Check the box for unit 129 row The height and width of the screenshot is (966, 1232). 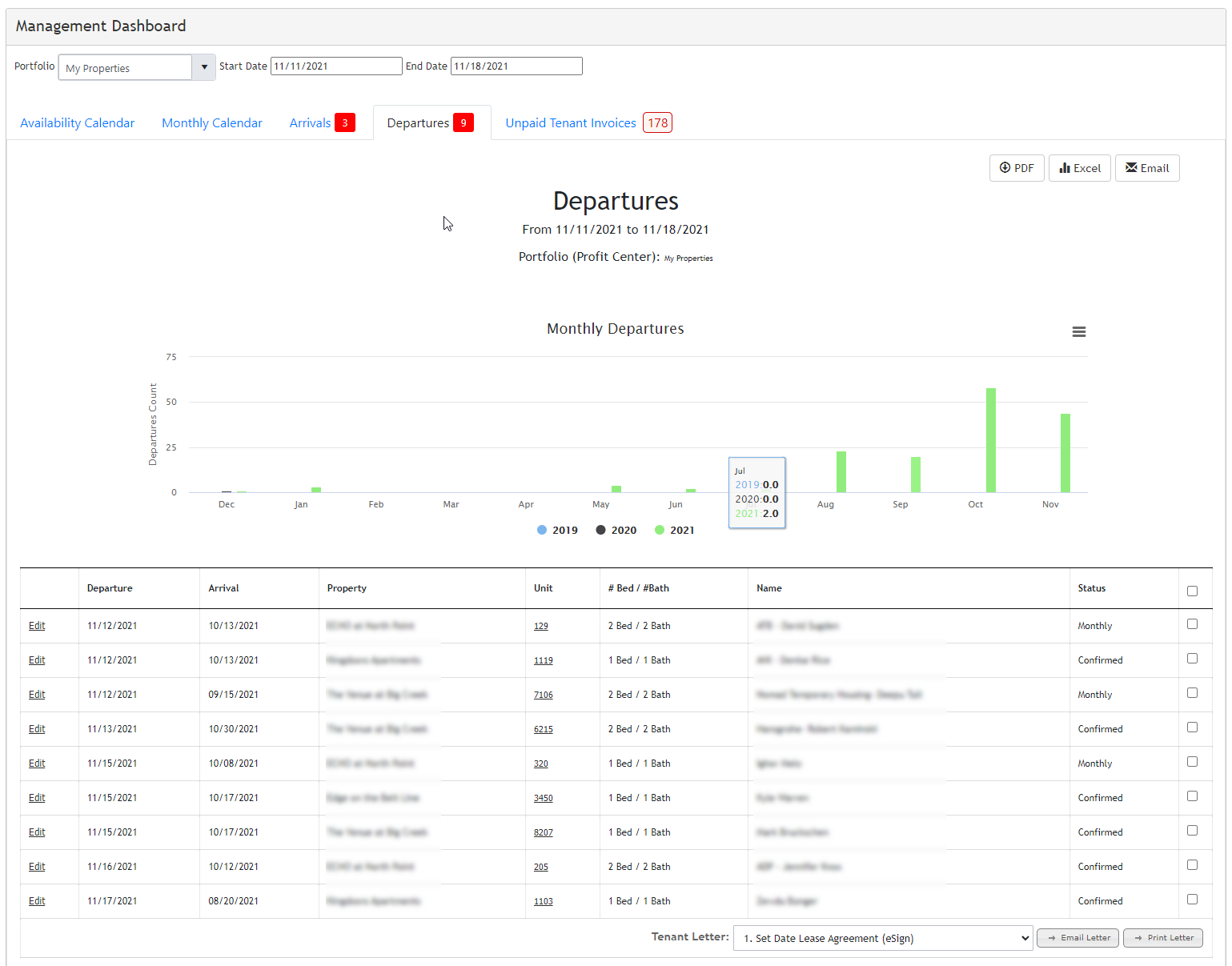coord(1193,624)
